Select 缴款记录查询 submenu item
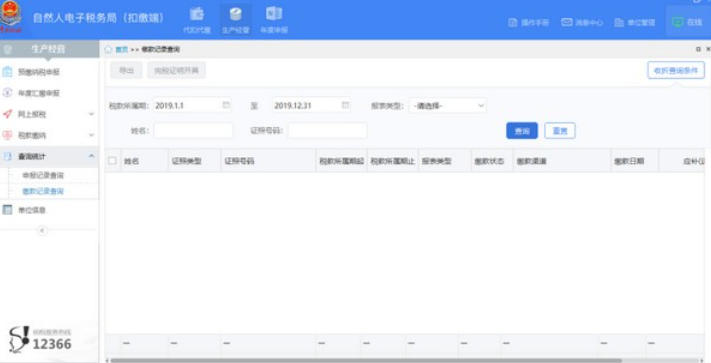The height and width of the screenshot is (363, 711). (43, 191)
